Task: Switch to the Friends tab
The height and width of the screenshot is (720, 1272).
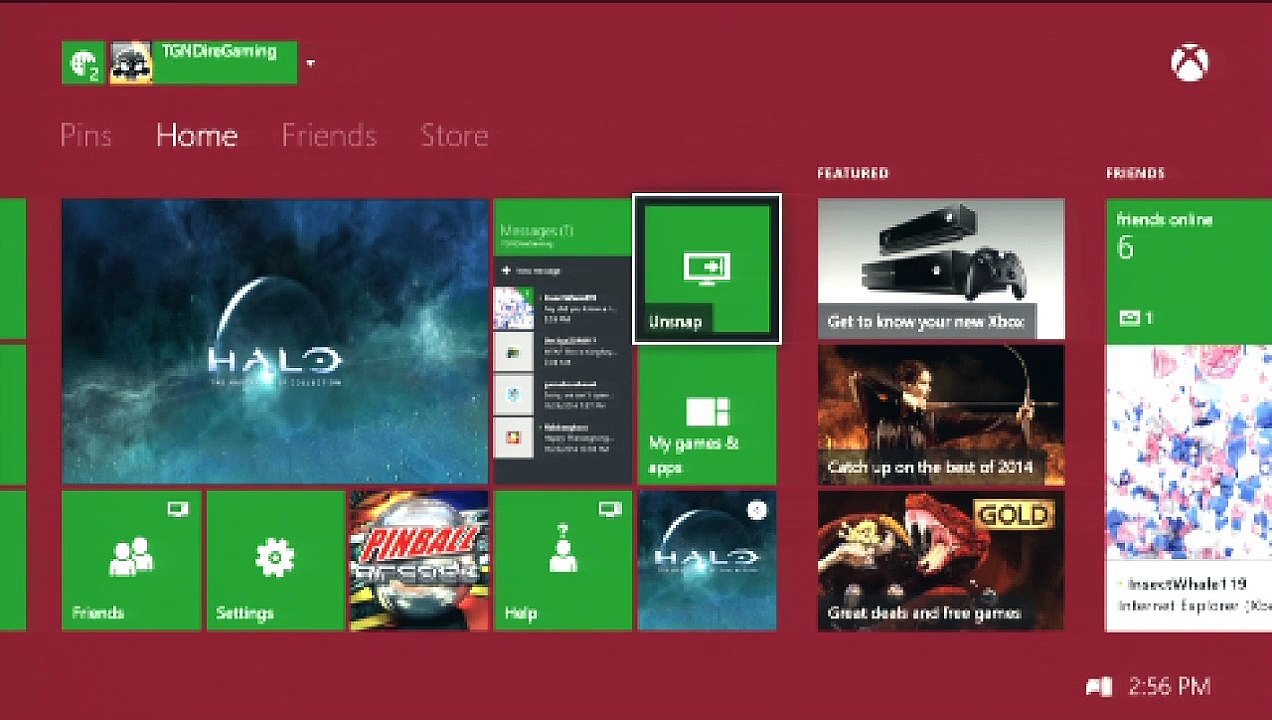Action: click(x=329, y=135)
